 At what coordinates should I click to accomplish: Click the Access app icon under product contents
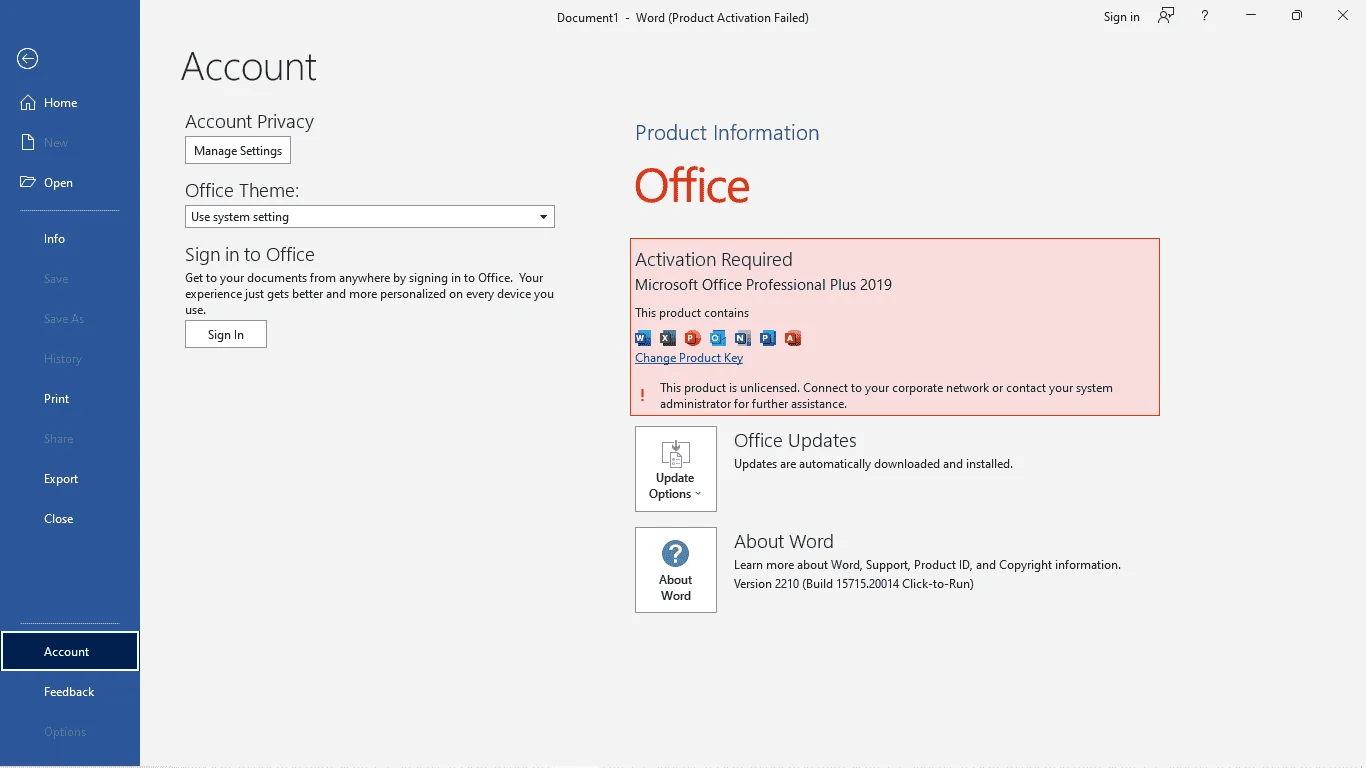click(x=793, y=338)
